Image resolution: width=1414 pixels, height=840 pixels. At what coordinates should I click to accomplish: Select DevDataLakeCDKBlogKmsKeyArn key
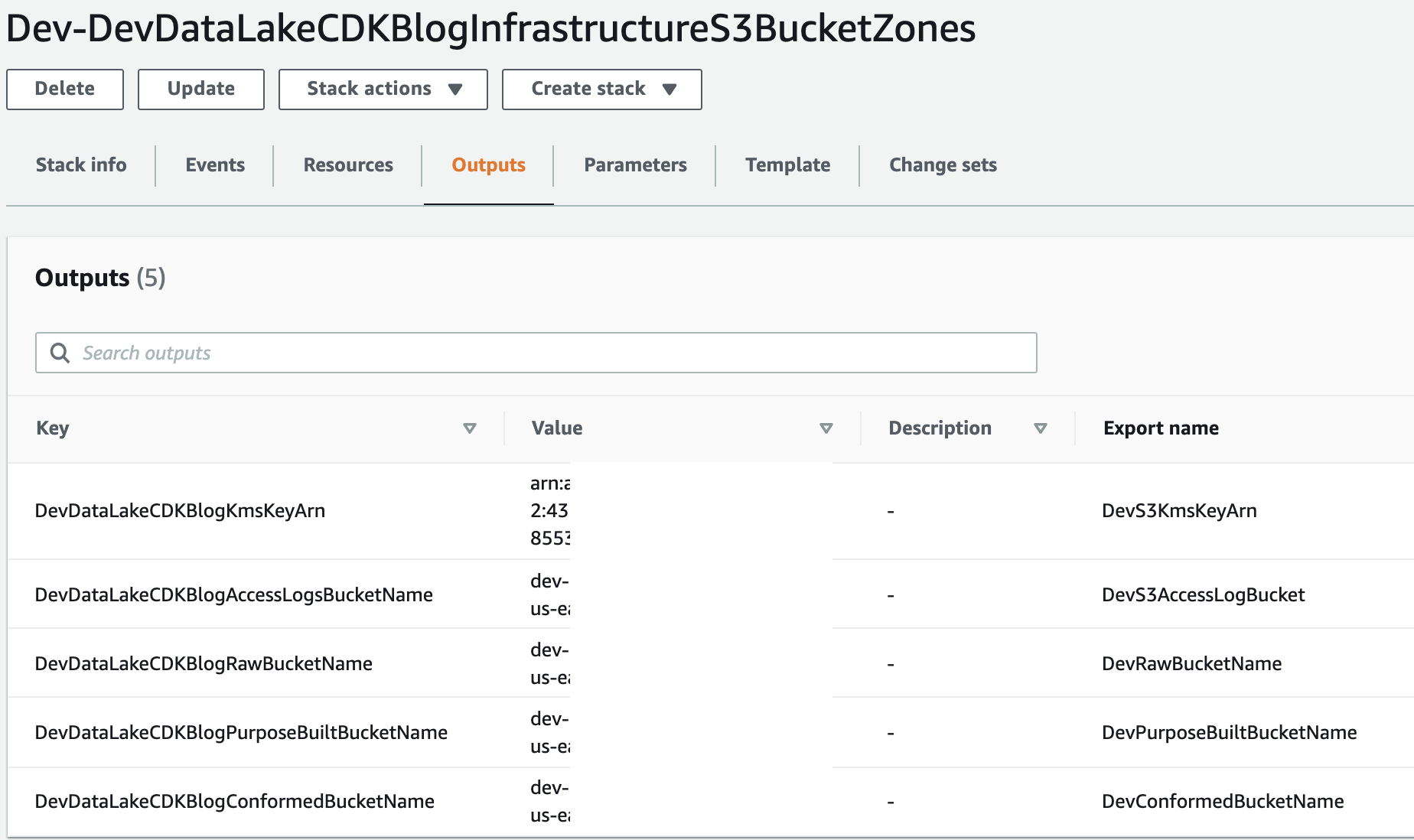pyautogui.click(x=181, y=511)
